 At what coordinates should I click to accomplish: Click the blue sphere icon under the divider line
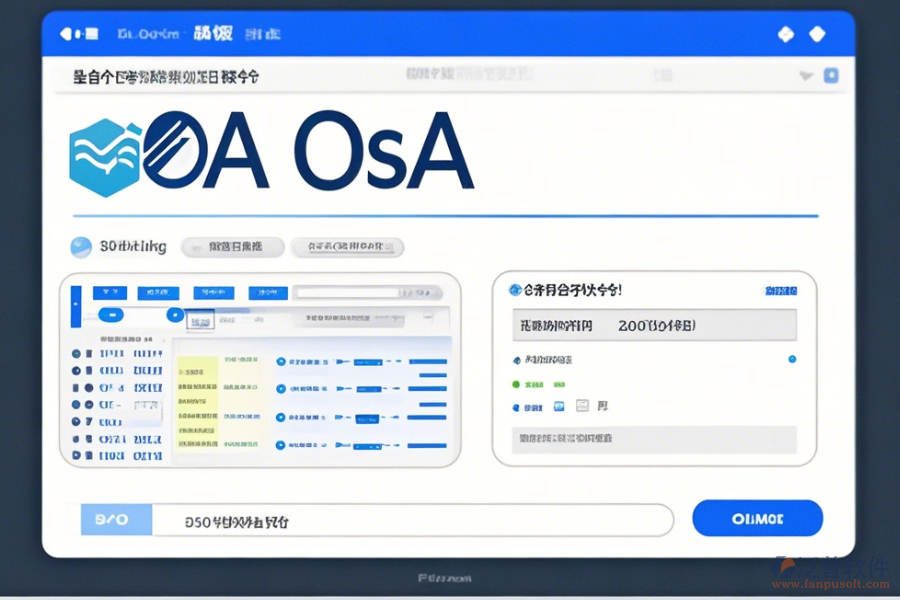(81, 247)
